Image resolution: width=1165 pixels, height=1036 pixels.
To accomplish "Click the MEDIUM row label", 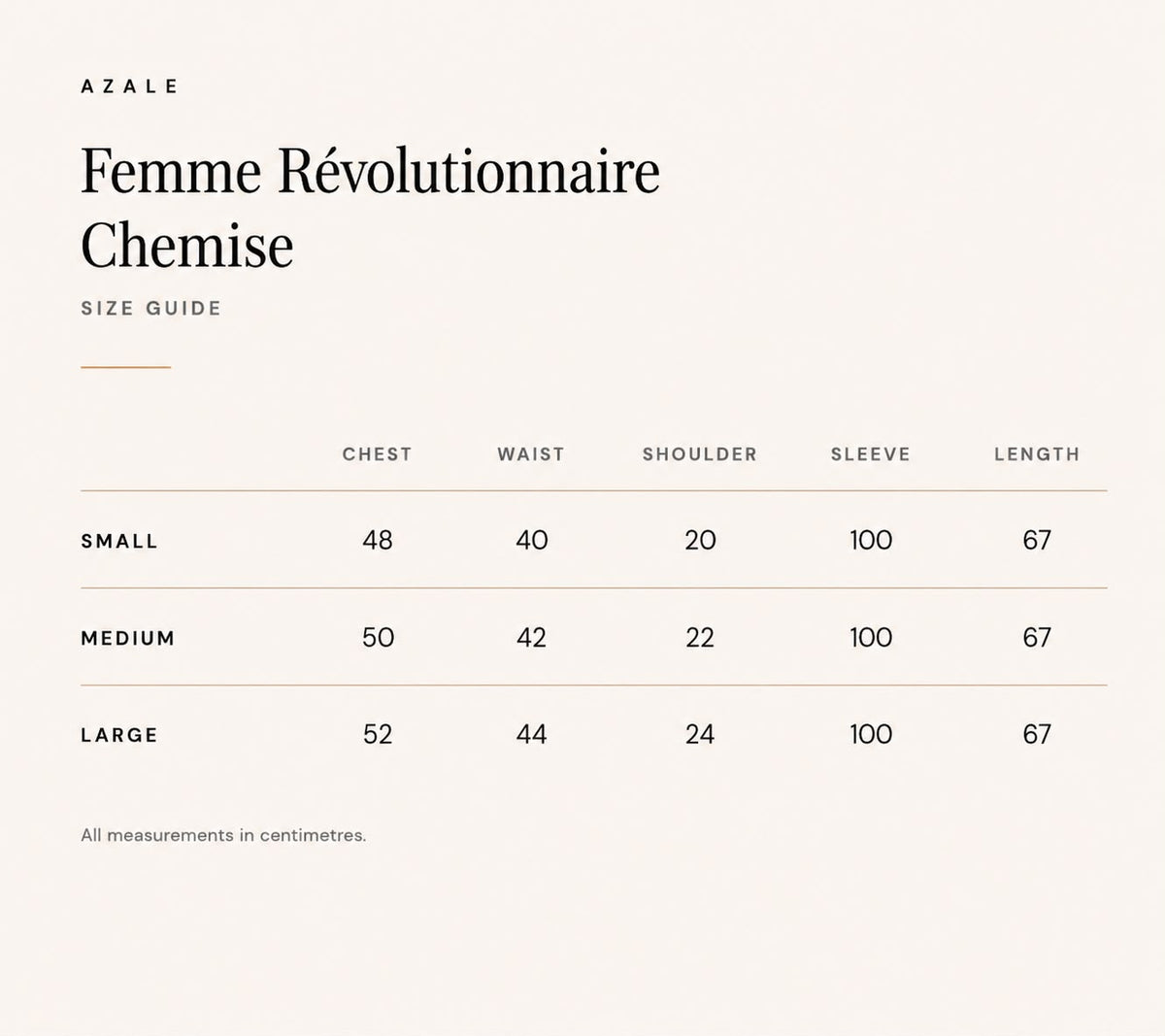I will [x=128, y=639].
